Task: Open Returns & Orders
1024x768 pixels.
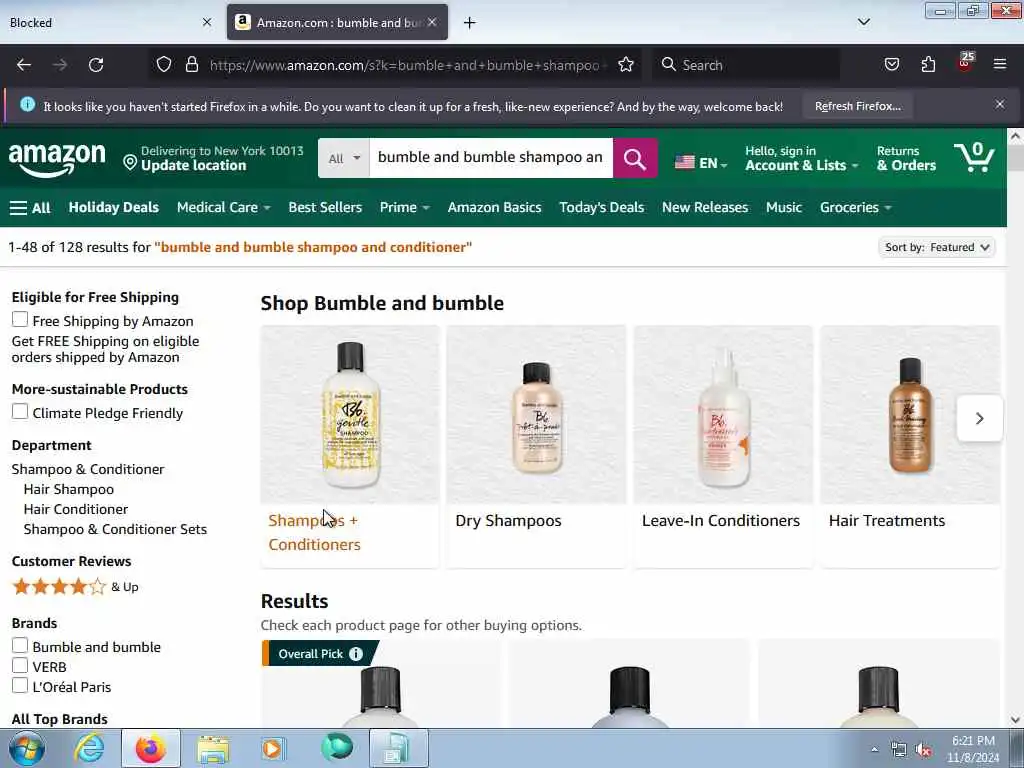Action: [x=906, y=158]
